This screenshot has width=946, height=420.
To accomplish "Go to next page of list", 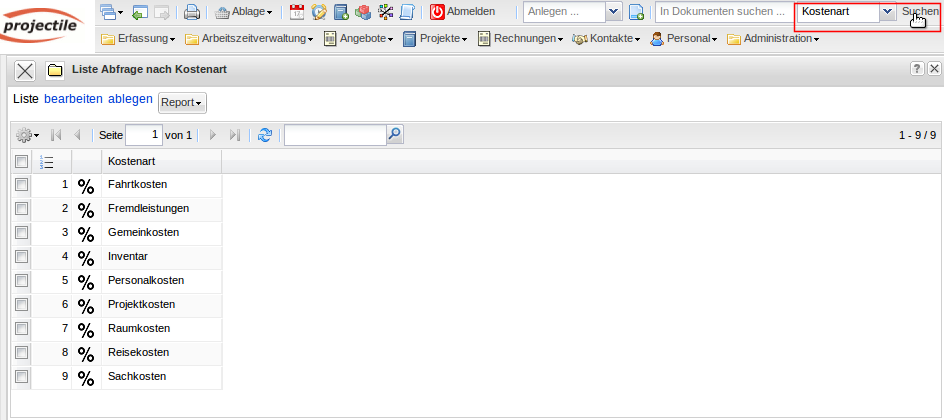I will pos(212,135).
